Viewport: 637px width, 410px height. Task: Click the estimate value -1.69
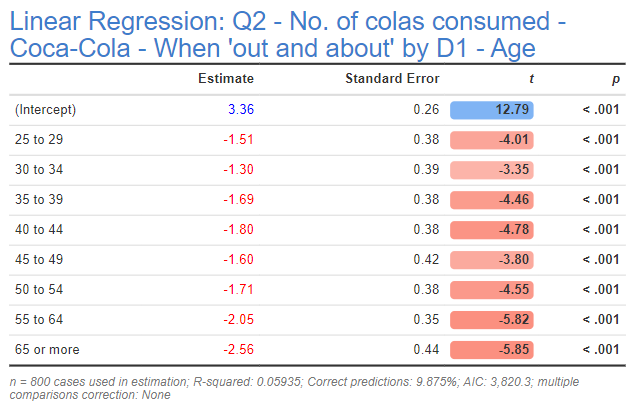(x=239, y=200)
